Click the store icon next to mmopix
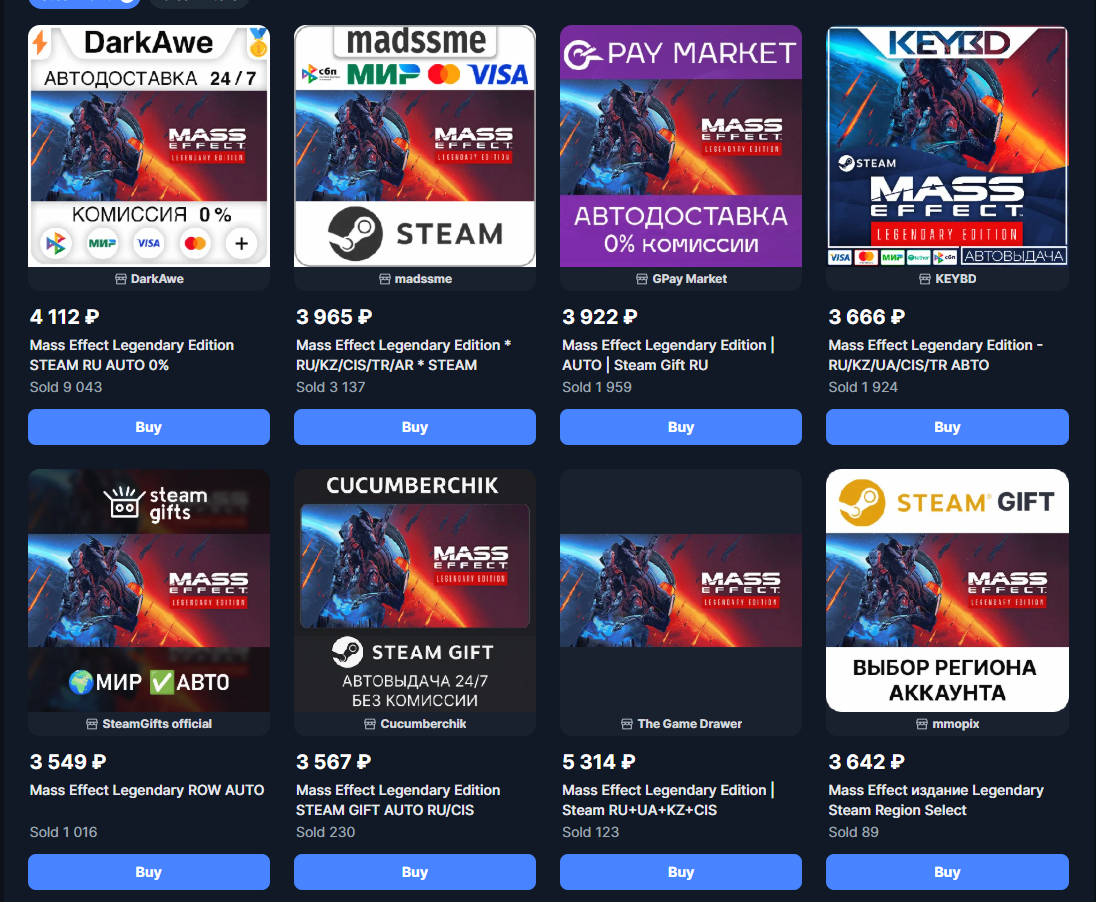The height and width of the screenshot is (902, 1096). tap(922, 724)
